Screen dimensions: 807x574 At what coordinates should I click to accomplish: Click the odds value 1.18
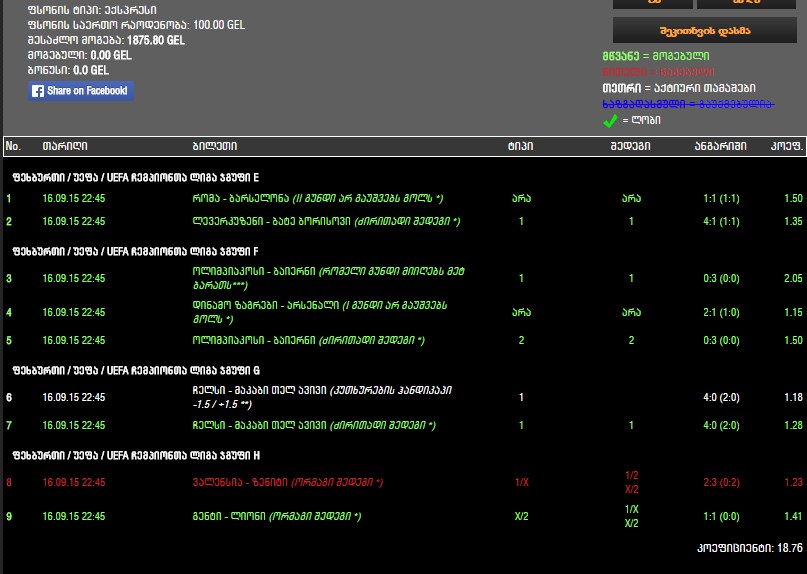coord(793,397)
